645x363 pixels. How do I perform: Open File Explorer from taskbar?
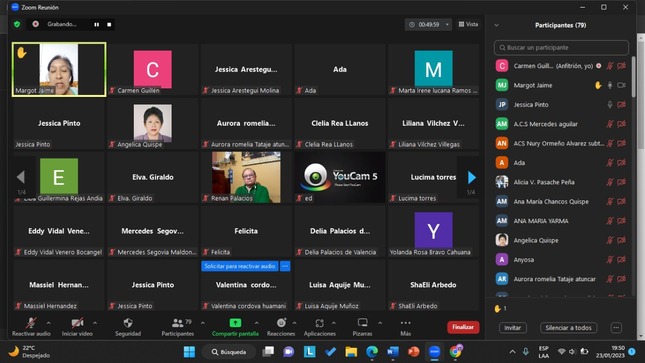(x=351, y=352)
